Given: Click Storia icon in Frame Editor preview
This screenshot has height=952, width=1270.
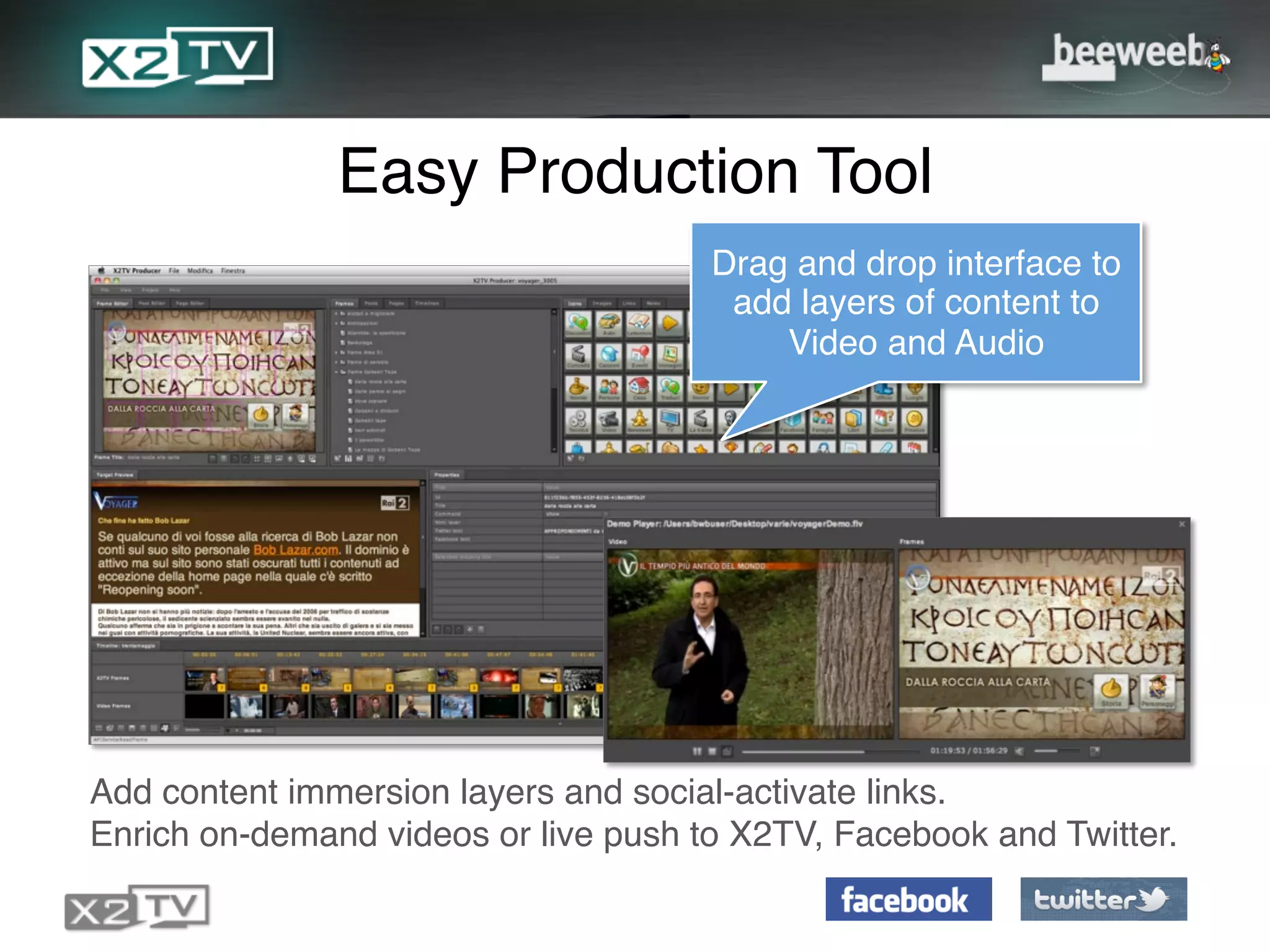Looking at the screenshot, I should pyautogui.click(x=261, y=415).
